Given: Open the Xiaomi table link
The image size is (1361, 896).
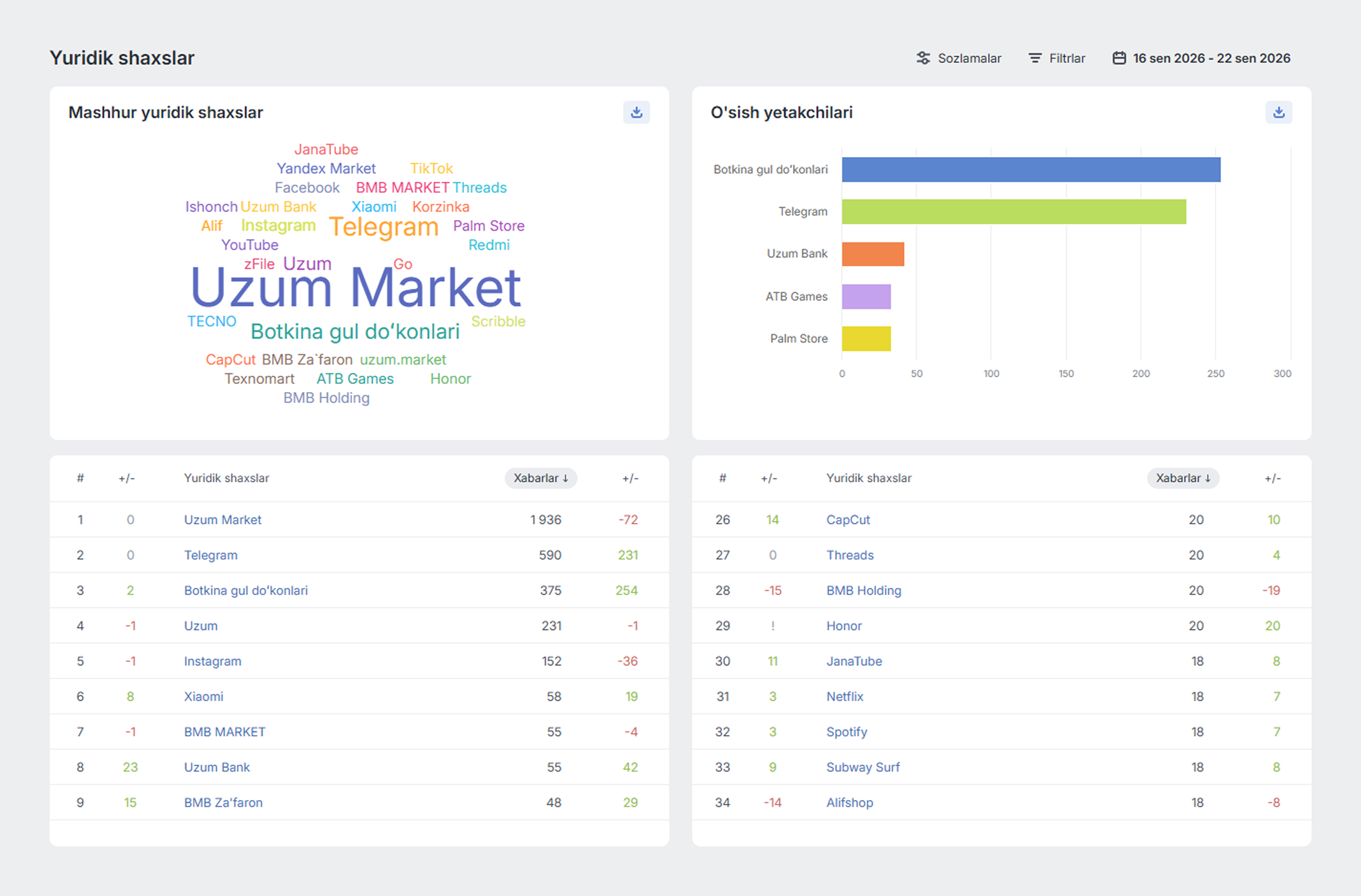Looking at the screenshot, I should (204, 696).
